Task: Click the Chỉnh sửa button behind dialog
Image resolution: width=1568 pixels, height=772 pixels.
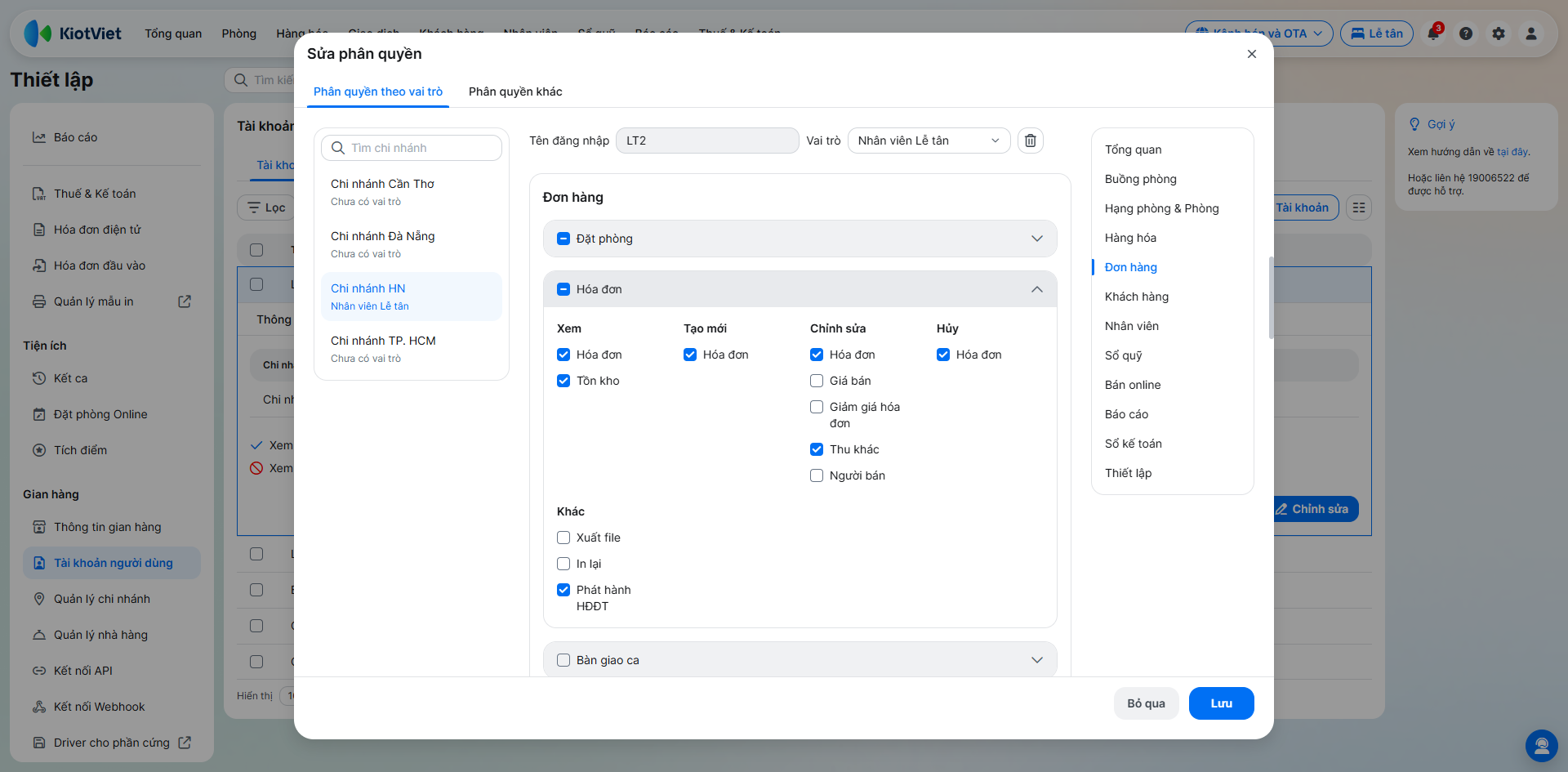Action: (x=1313, y=509)
